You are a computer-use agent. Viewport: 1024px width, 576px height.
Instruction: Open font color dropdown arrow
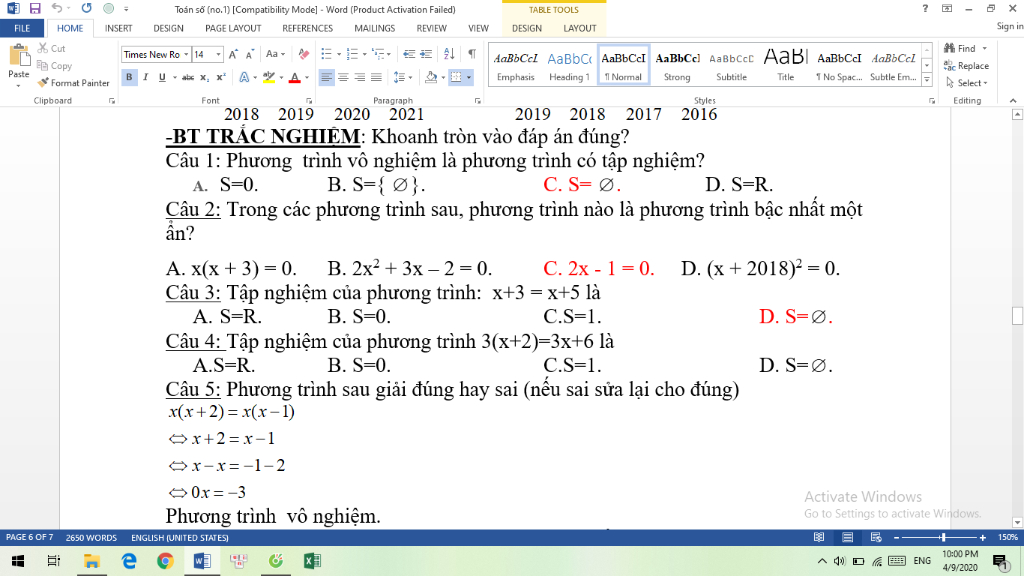(x=307, y=77)
